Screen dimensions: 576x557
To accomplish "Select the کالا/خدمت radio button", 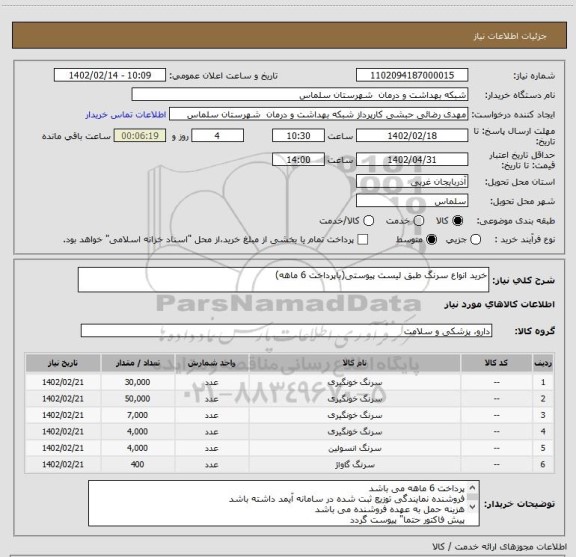I will (x=368, y=220).
